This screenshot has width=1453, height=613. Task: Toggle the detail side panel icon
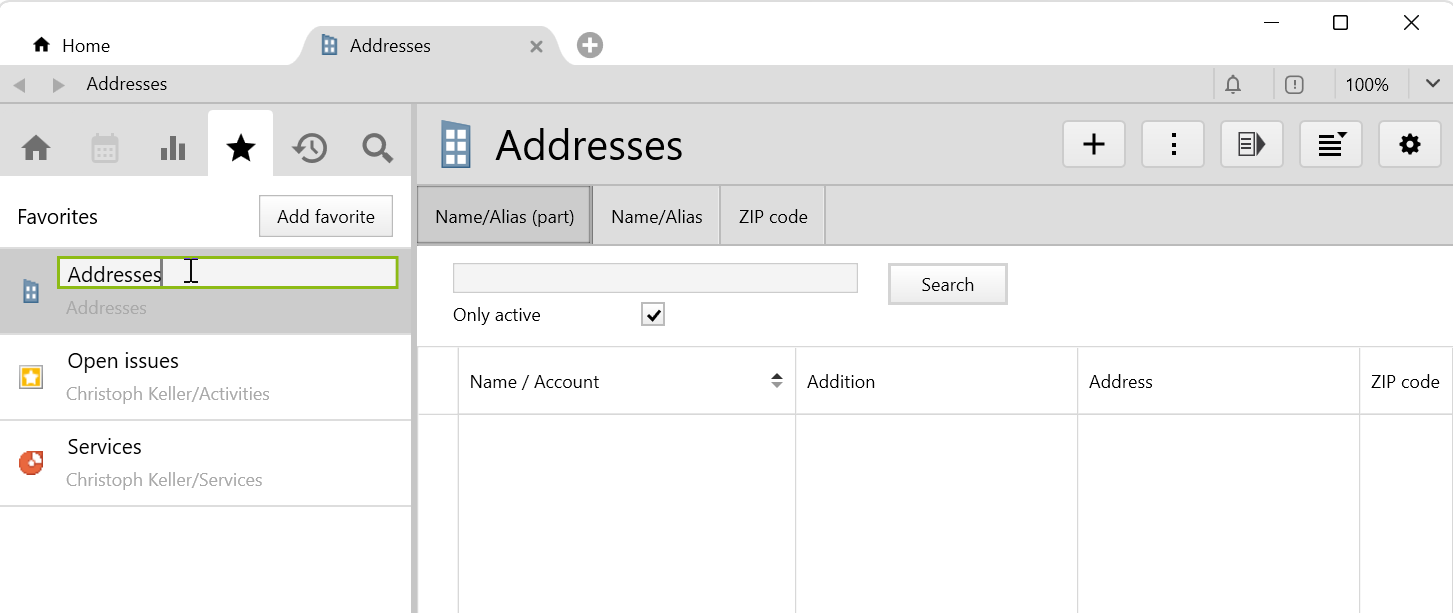click(1252, 145)
